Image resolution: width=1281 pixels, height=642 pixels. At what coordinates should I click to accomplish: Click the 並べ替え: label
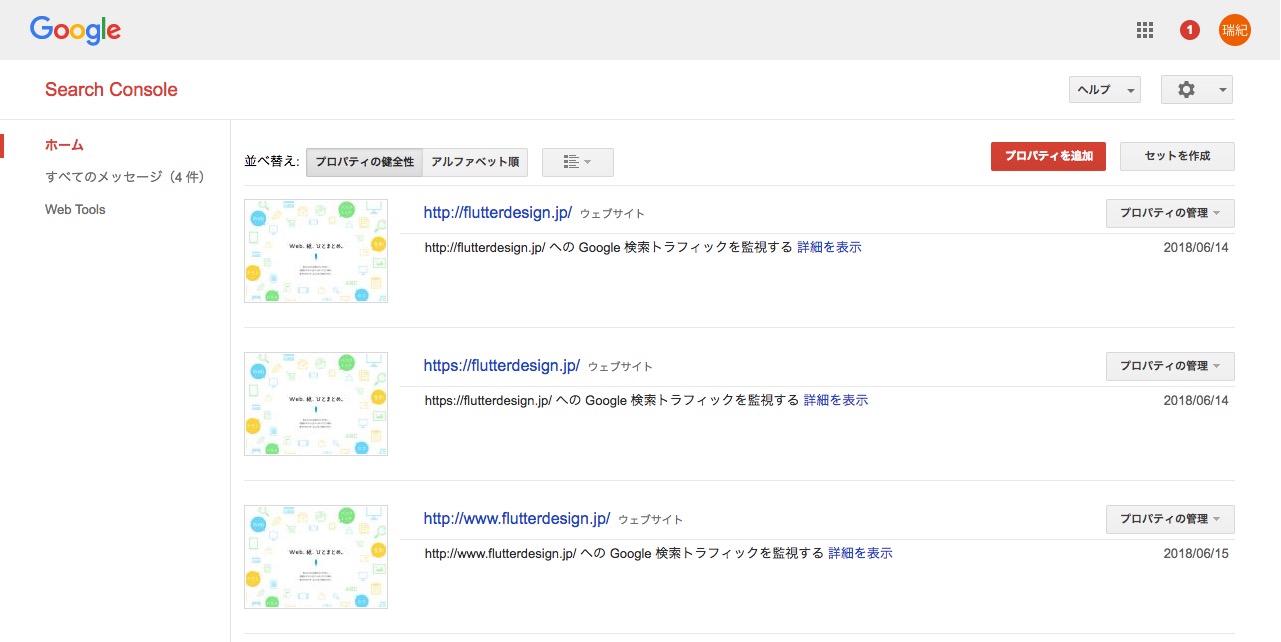coord(272,162)
